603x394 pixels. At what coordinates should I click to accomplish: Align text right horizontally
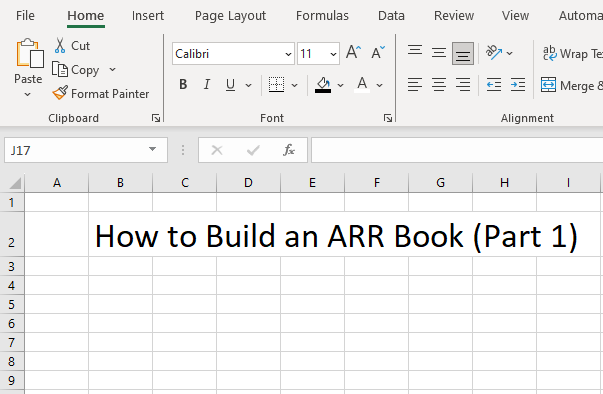(463, 85)
